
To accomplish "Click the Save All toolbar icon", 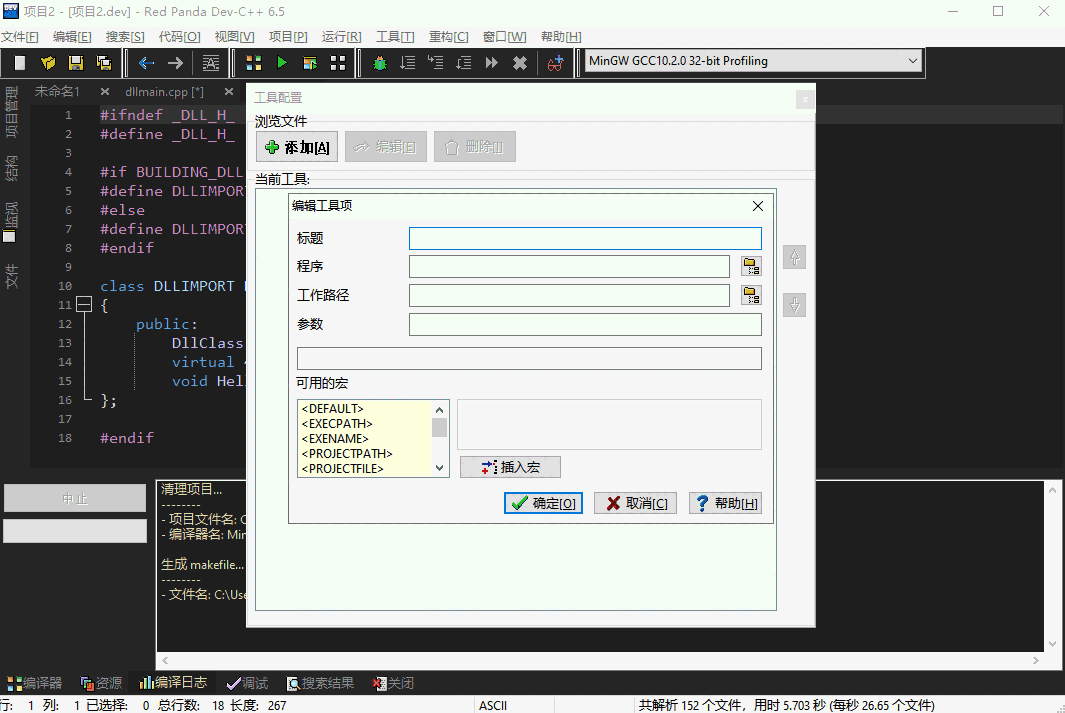I will [x=105, y=62].
